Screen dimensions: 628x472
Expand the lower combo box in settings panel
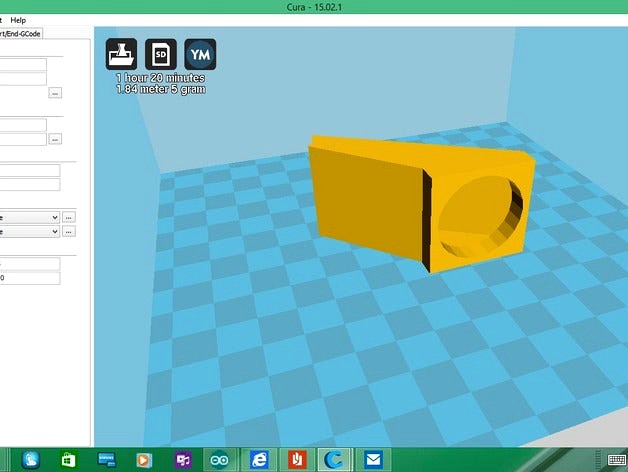click(x=28, y=231)
